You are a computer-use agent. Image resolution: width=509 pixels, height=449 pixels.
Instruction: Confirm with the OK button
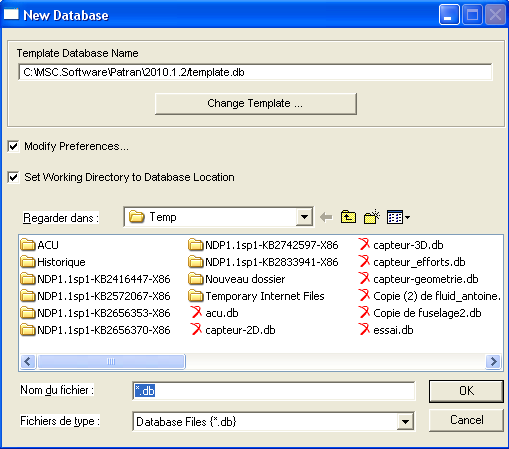click(466, 391)
